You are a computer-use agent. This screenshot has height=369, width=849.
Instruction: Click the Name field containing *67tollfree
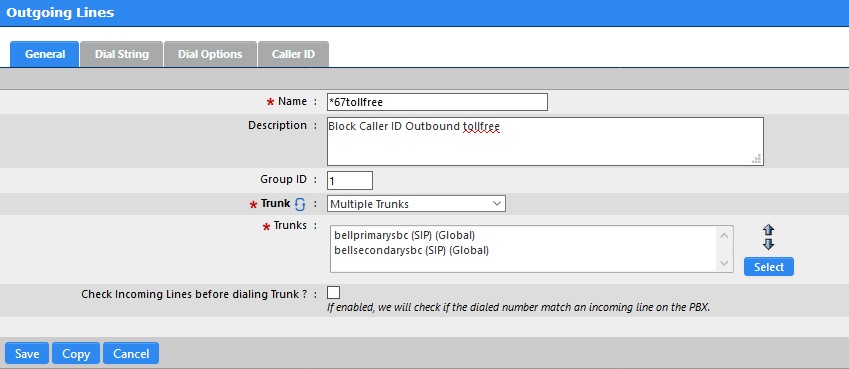coord(437,102)
